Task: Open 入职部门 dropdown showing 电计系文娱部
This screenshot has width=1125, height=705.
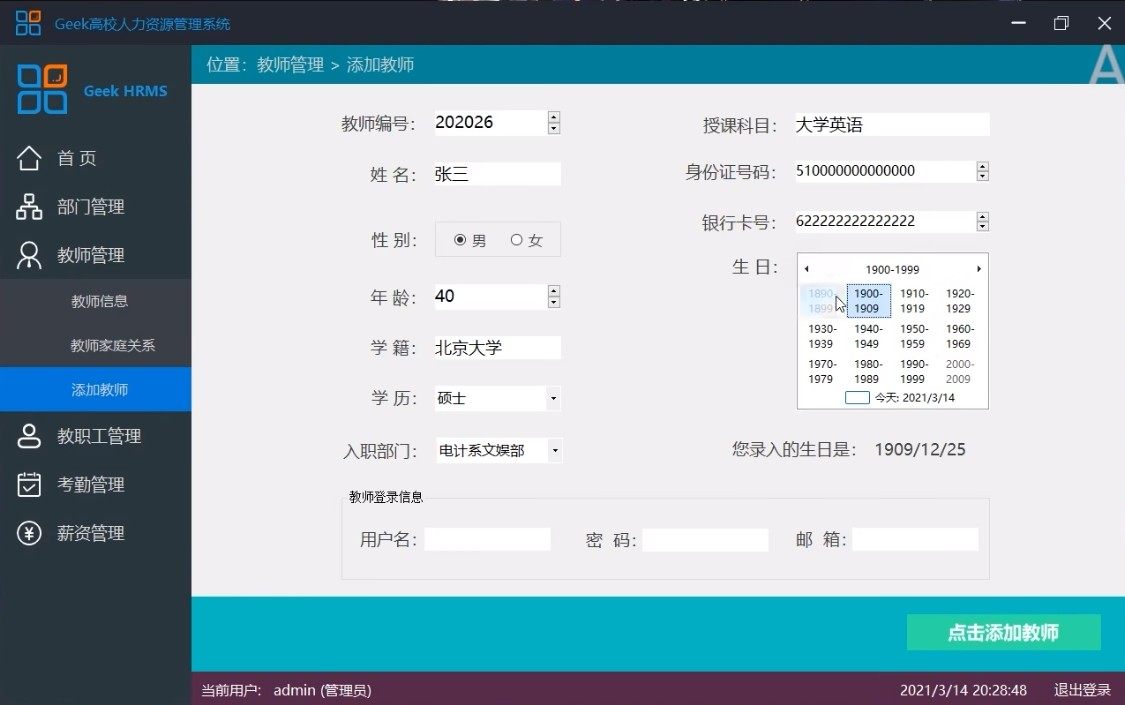Action: 555,450
